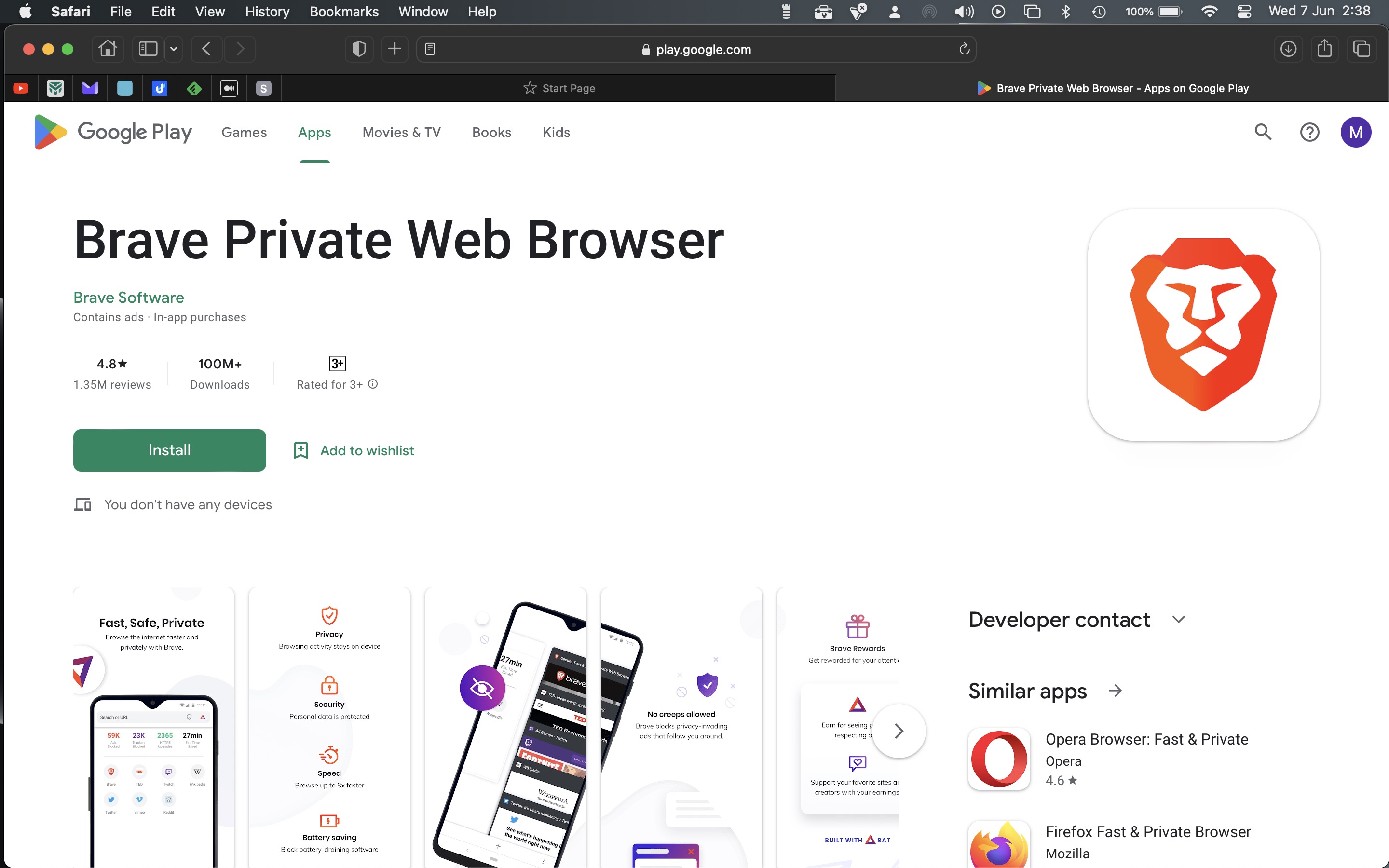The image size is (1389, 868).
Task: Switch to the Kids tab
Action: [556, 132]
